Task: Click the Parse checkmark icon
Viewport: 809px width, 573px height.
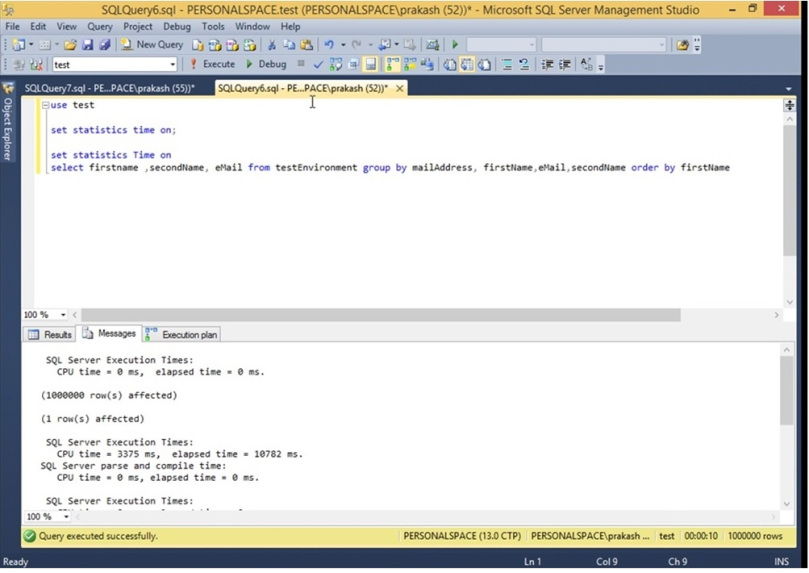Action: click(318, 64)
